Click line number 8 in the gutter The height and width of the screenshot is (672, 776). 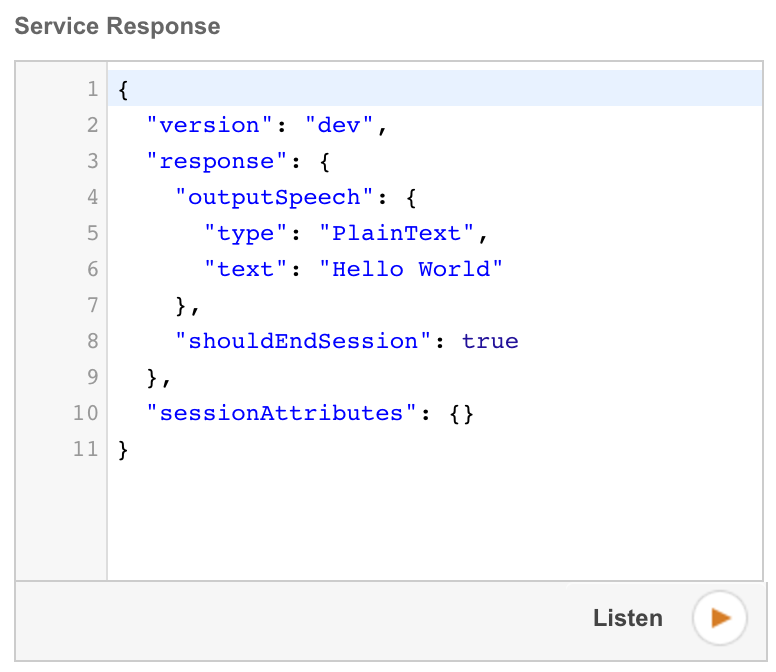pyautogui.click(x=92, y=341)
